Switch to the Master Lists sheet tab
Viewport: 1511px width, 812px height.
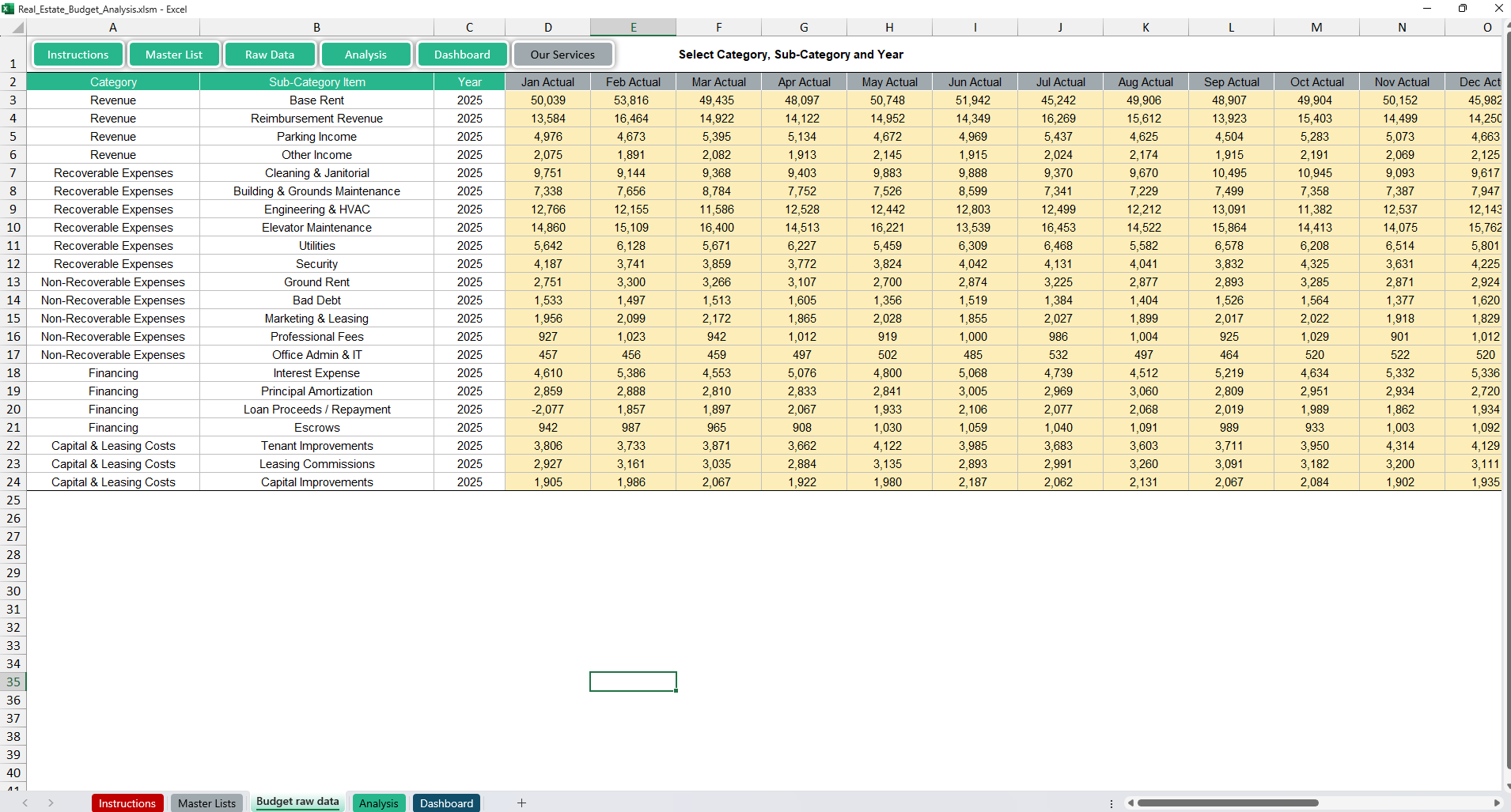[x=206, y=803]
